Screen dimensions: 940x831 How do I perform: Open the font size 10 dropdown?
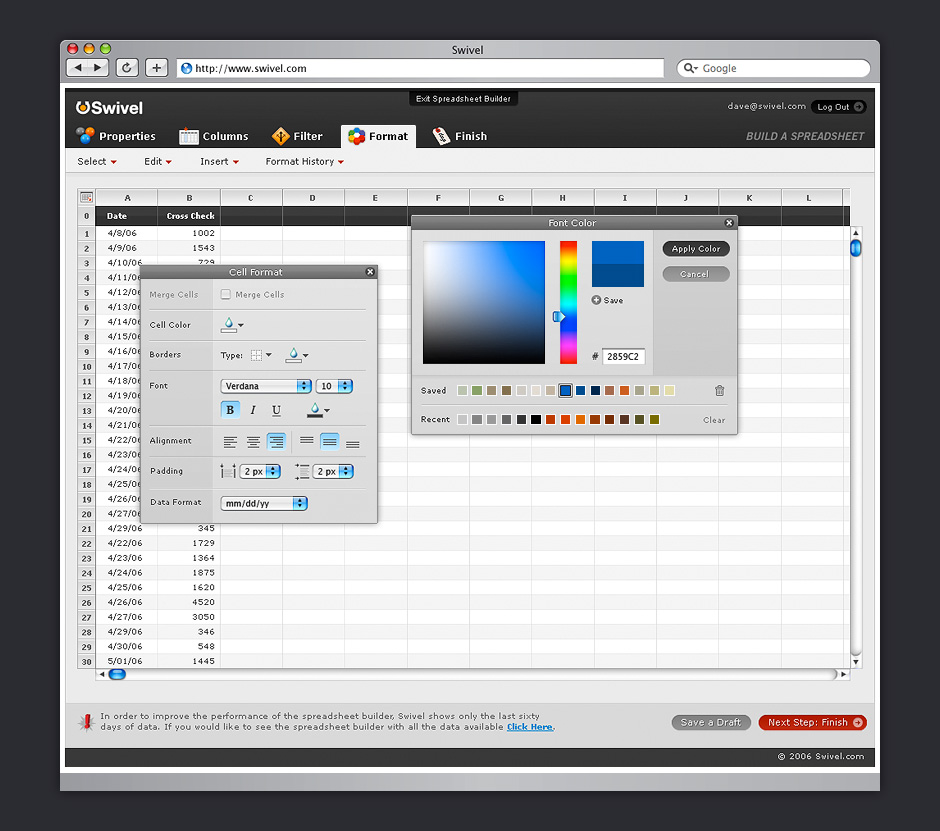tap(334, 386)
